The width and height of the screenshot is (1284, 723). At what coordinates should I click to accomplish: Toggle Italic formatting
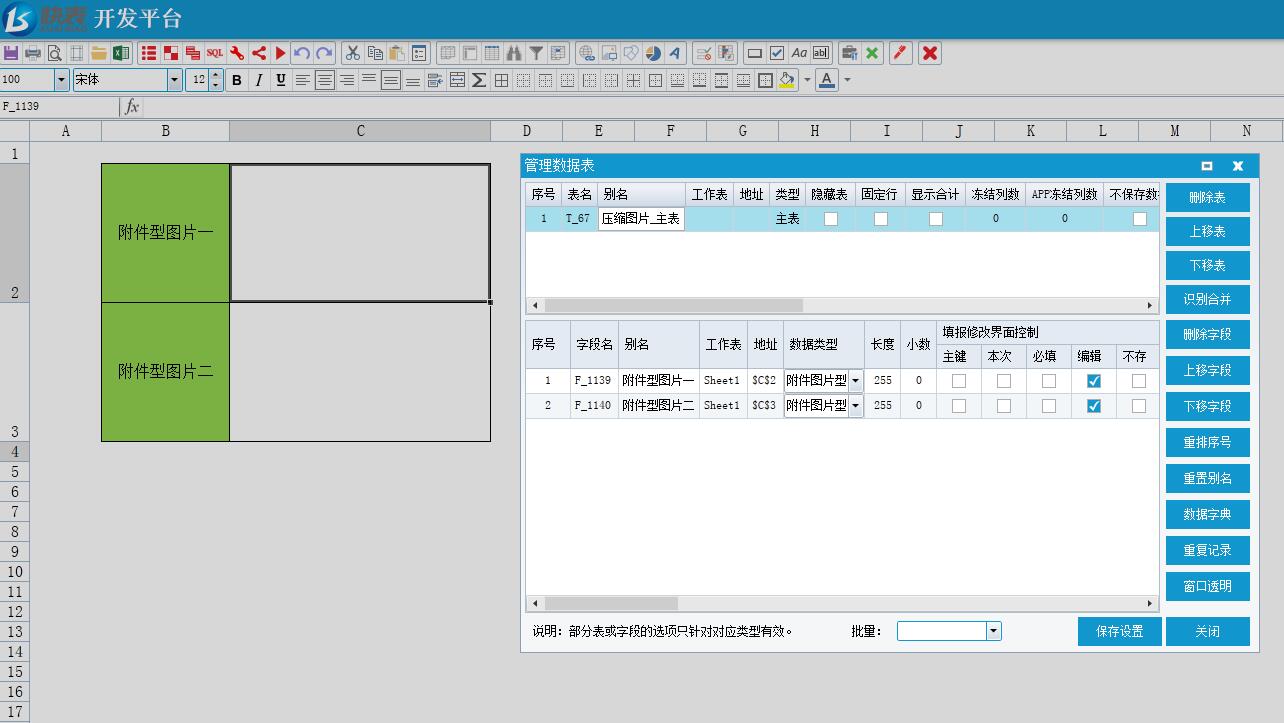259,80
